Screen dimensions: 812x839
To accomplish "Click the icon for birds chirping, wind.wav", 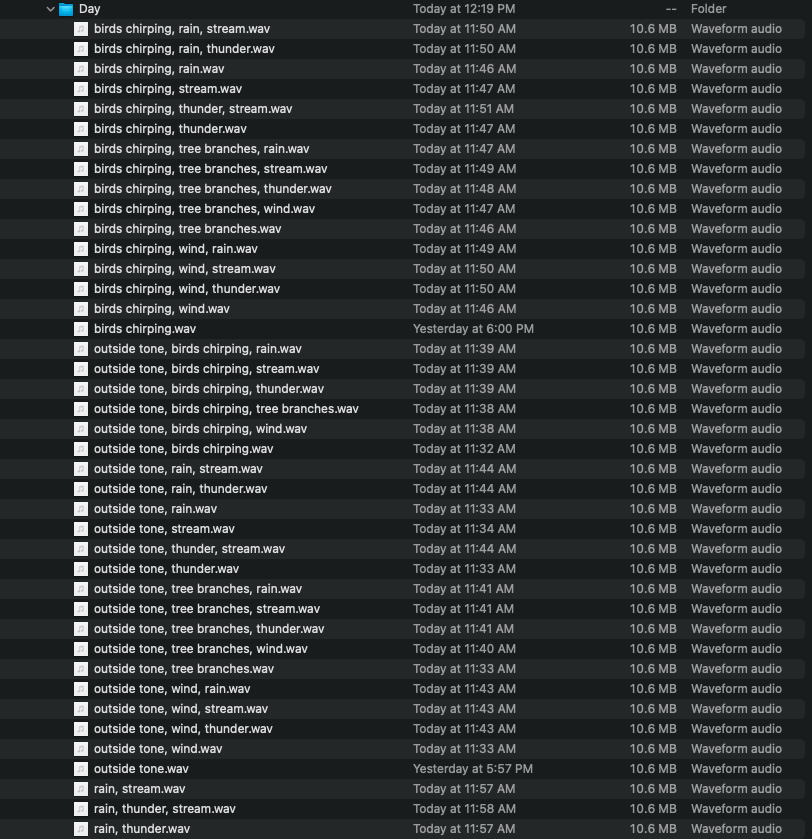I will [x=81, y=309].
